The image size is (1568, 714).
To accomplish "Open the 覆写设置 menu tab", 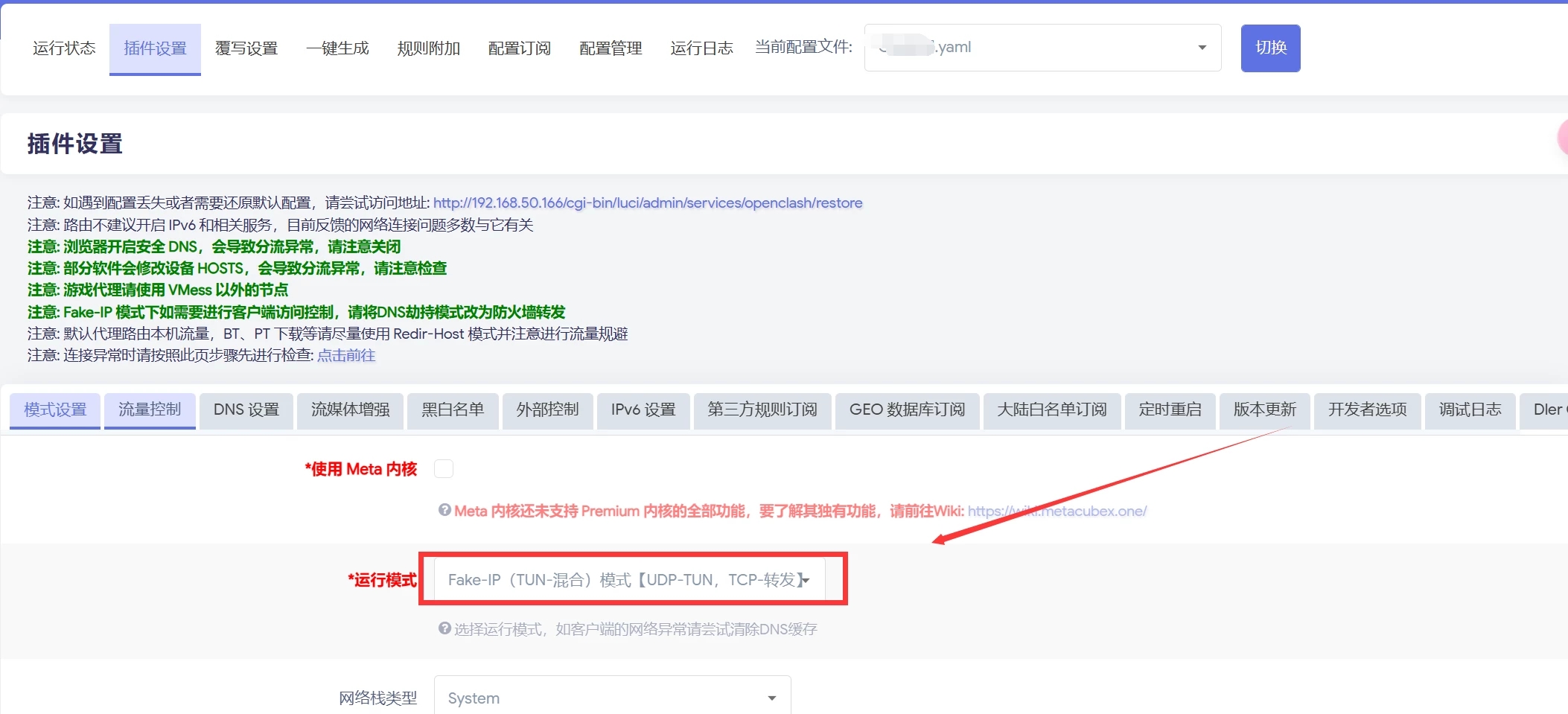I will (x=246, y=48).
